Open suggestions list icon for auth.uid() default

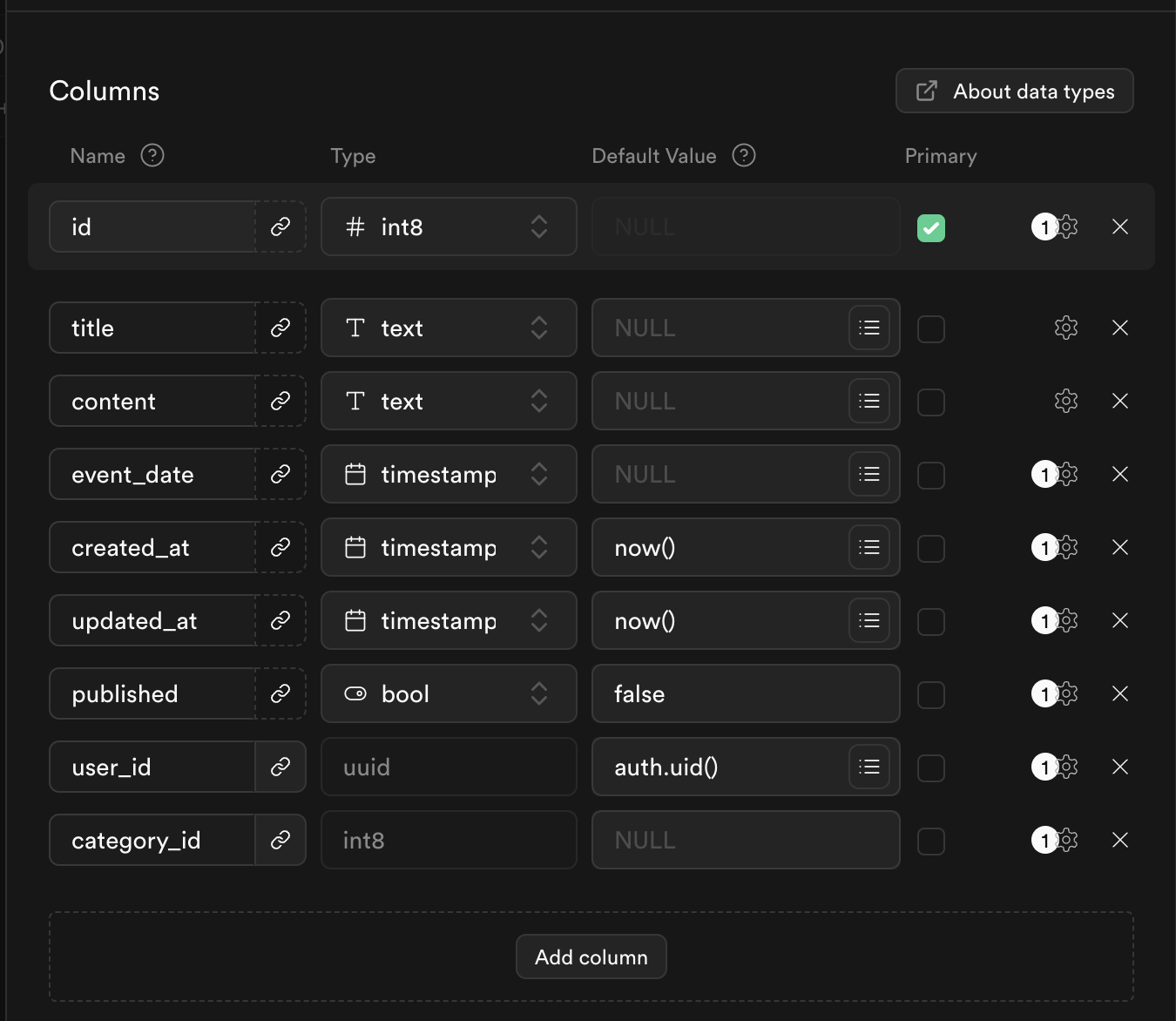coord(869,767)
